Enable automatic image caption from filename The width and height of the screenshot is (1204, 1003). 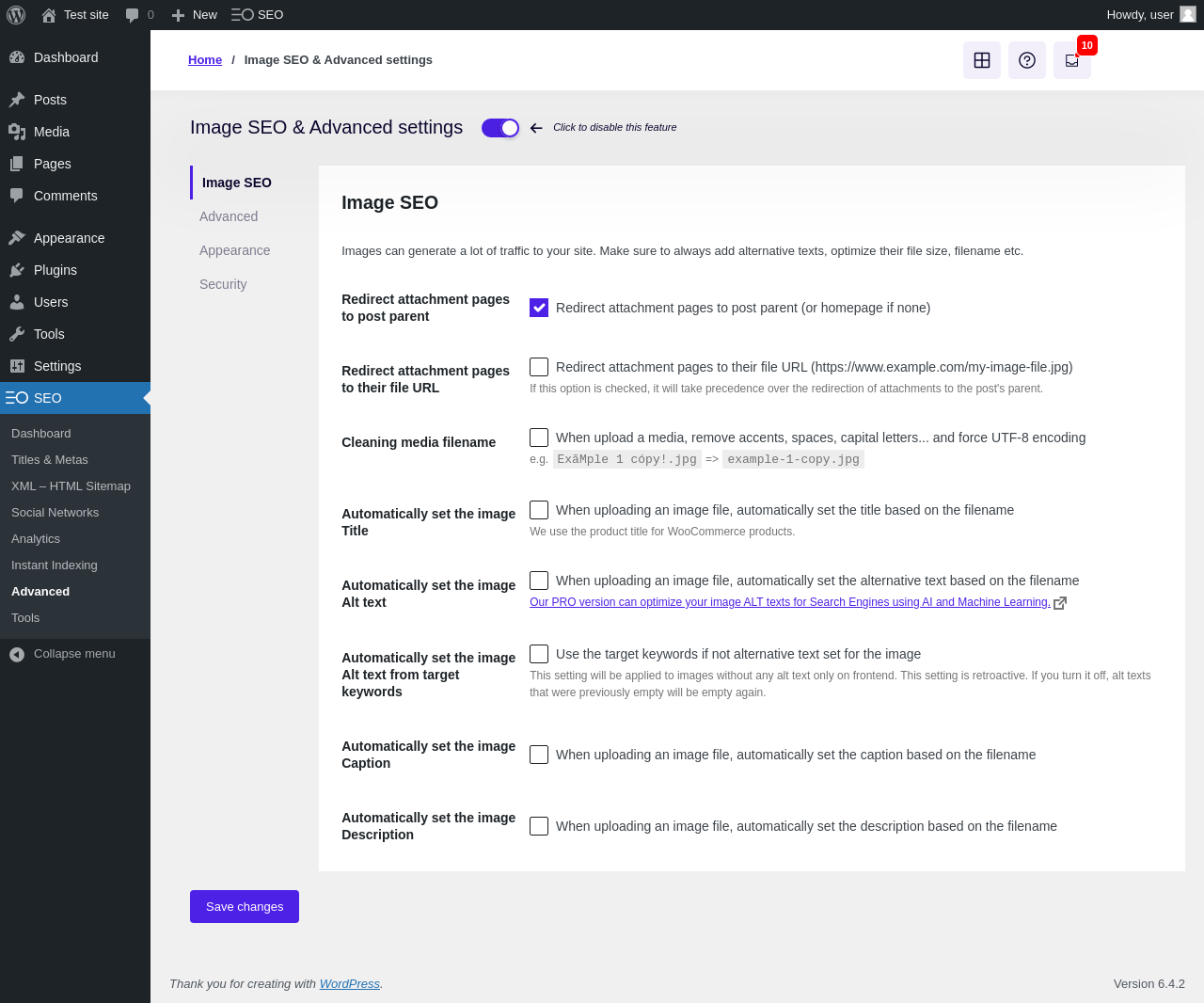tap(539, 755)
